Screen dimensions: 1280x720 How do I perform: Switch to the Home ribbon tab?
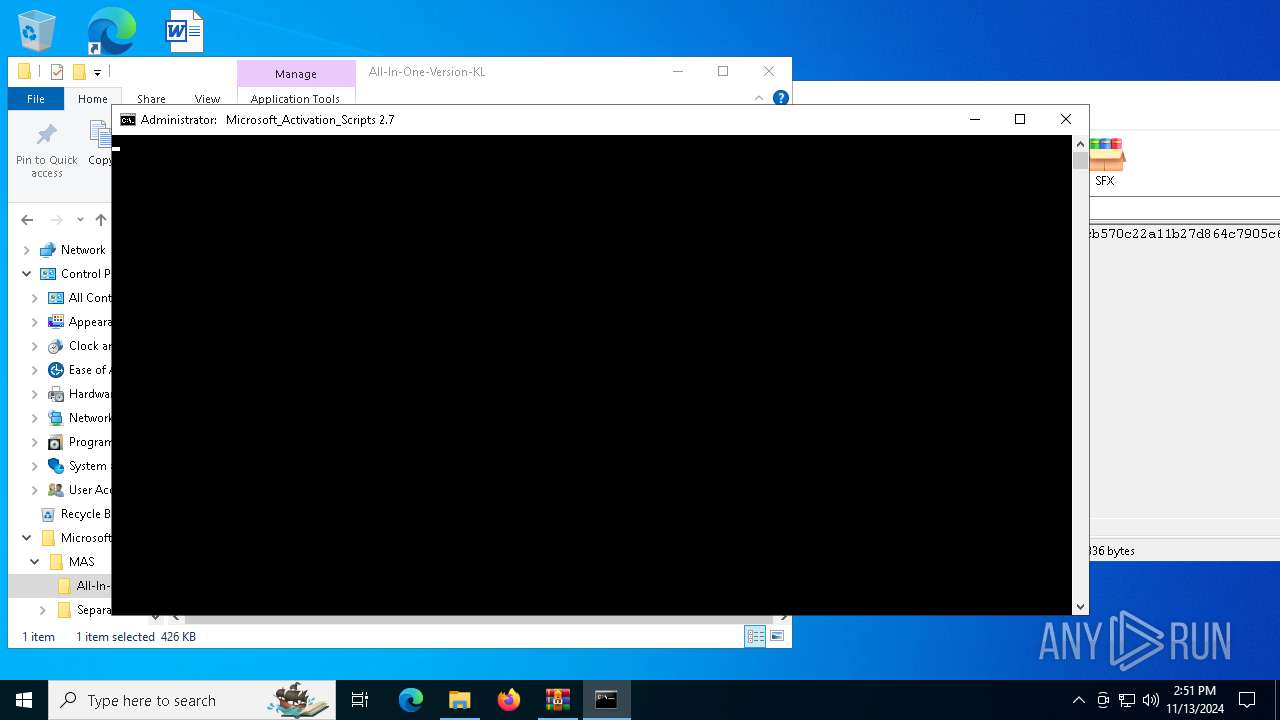[x=92, y=99]
